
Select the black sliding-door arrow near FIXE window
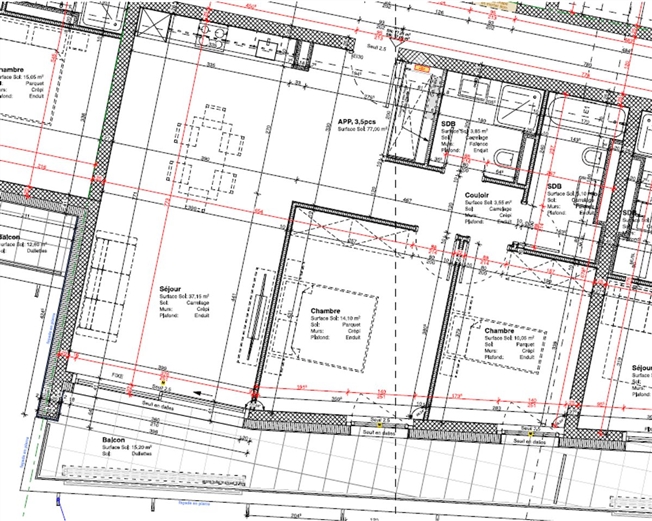[x=203, y=393]
